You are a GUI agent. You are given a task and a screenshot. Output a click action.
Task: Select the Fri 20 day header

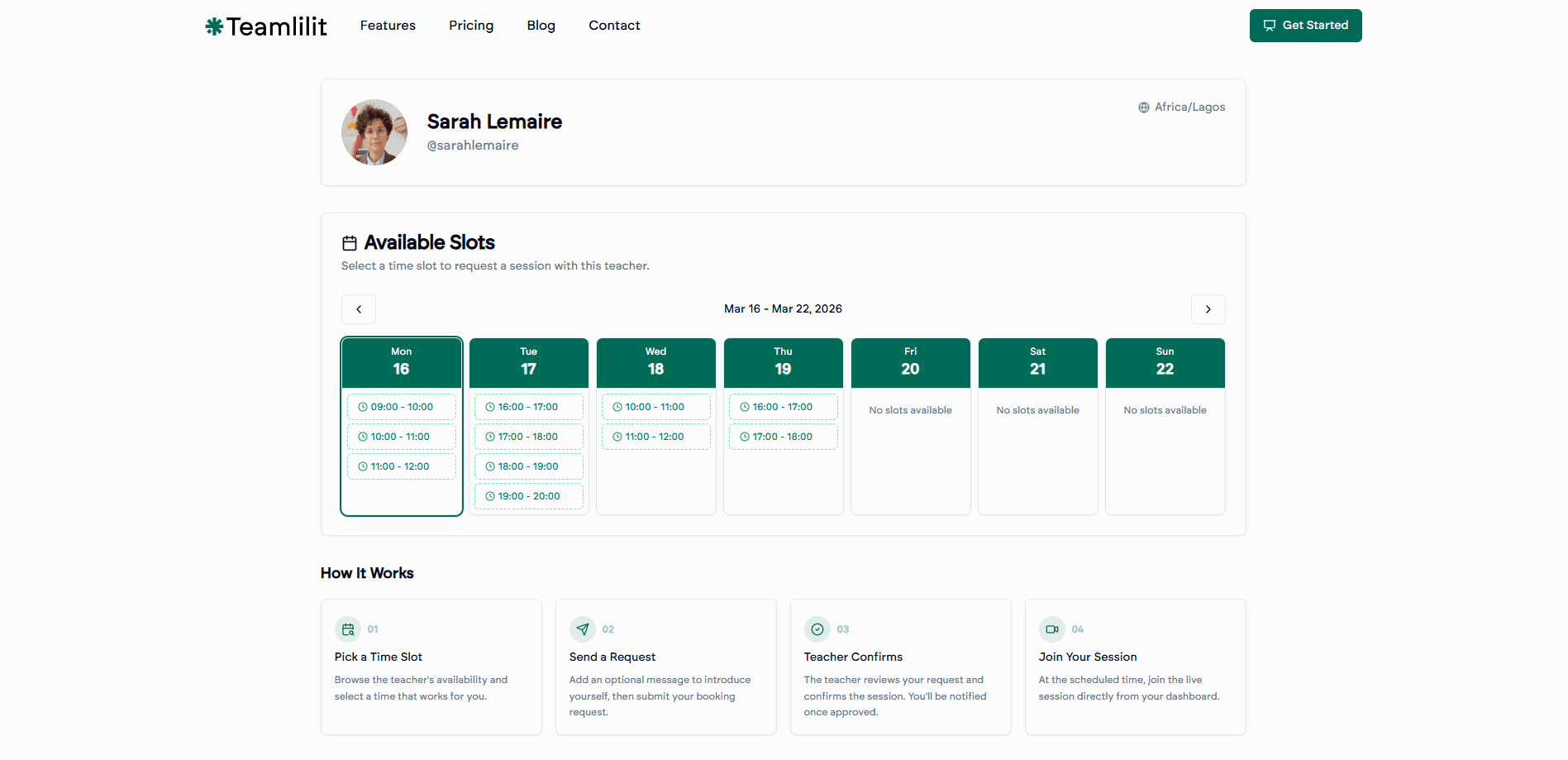click(x=910, y=362)
